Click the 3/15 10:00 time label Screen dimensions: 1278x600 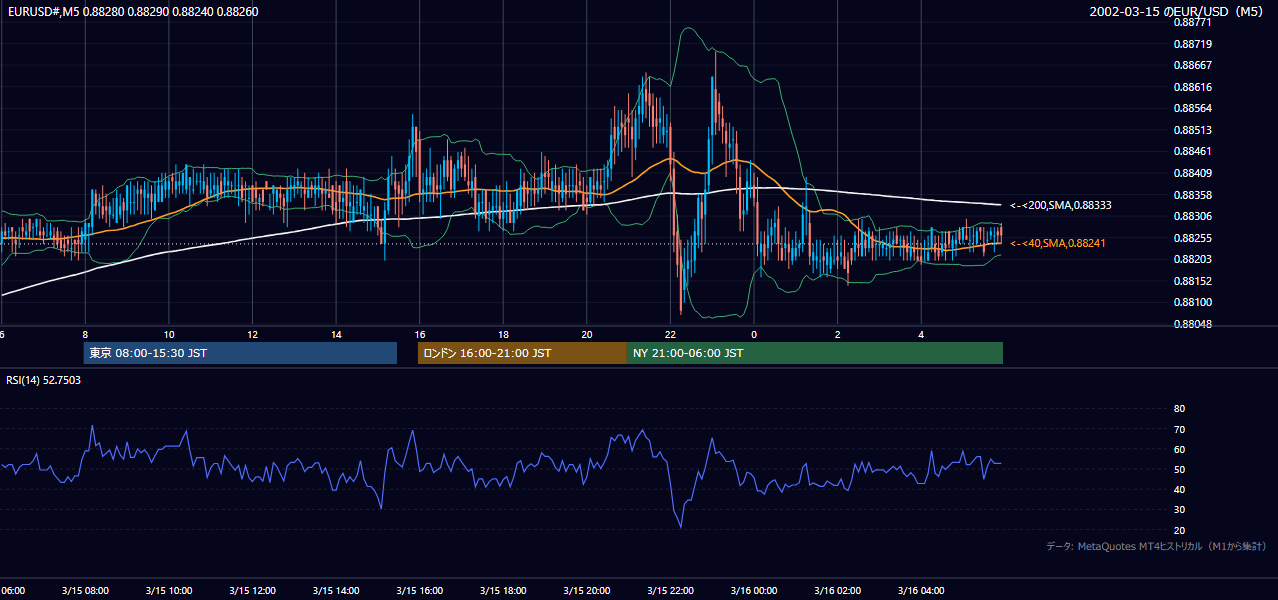coord(168,590)
